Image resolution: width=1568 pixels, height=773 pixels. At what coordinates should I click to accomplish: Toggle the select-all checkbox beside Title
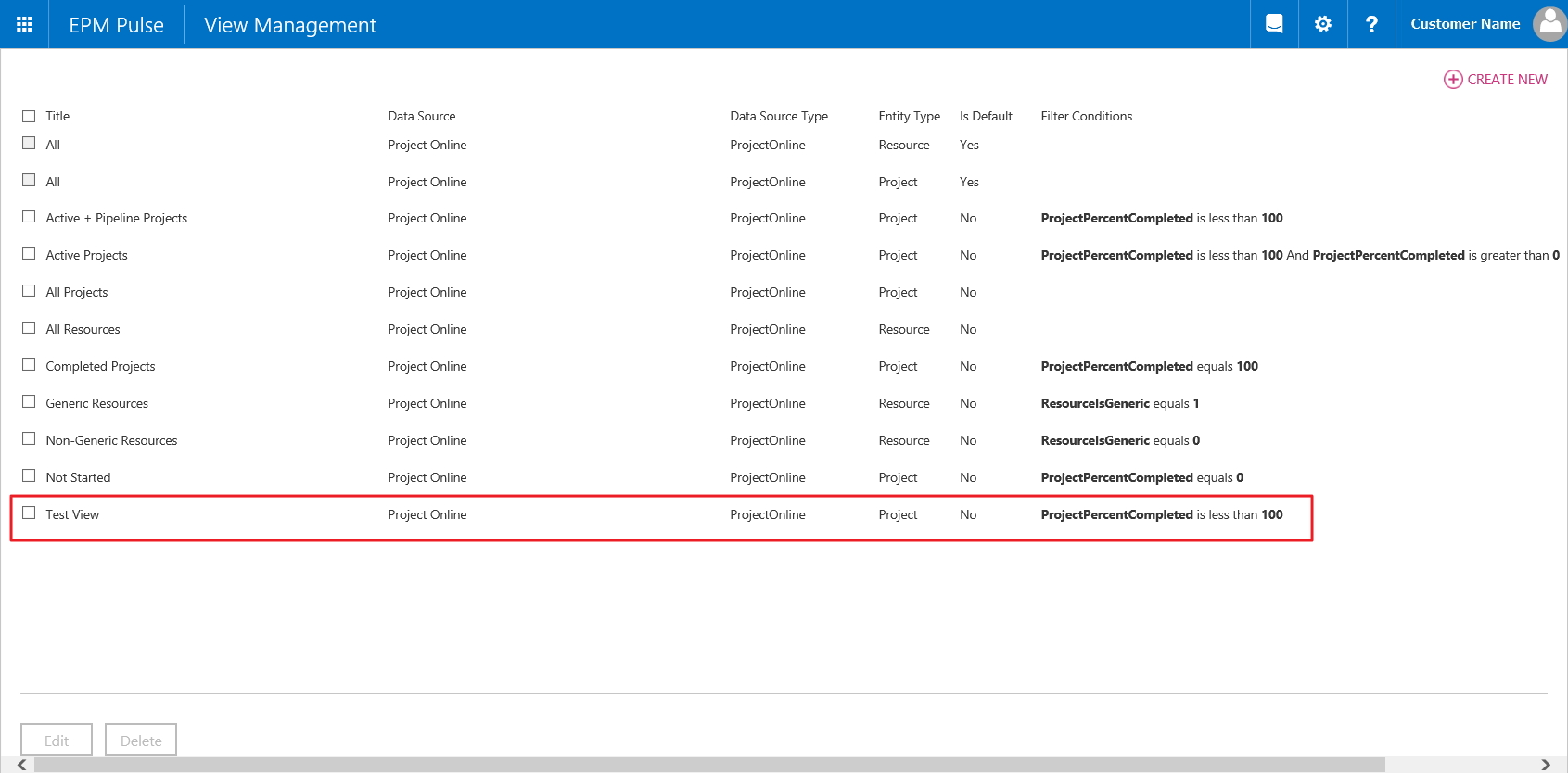coord(29,116)
